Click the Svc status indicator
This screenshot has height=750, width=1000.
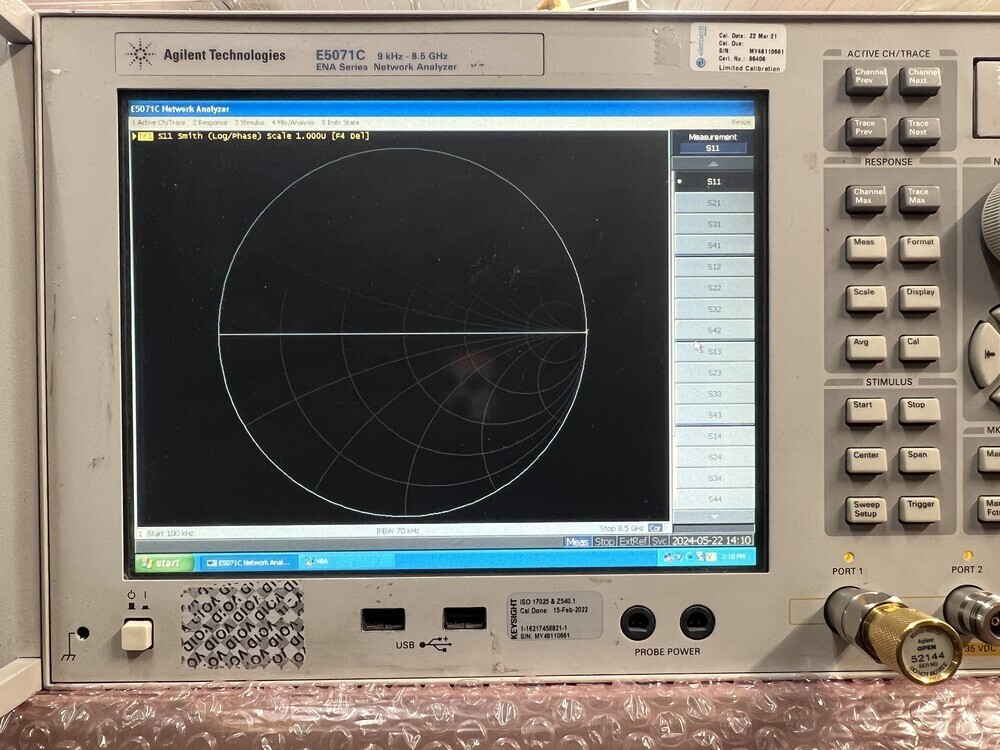[659, 541]
